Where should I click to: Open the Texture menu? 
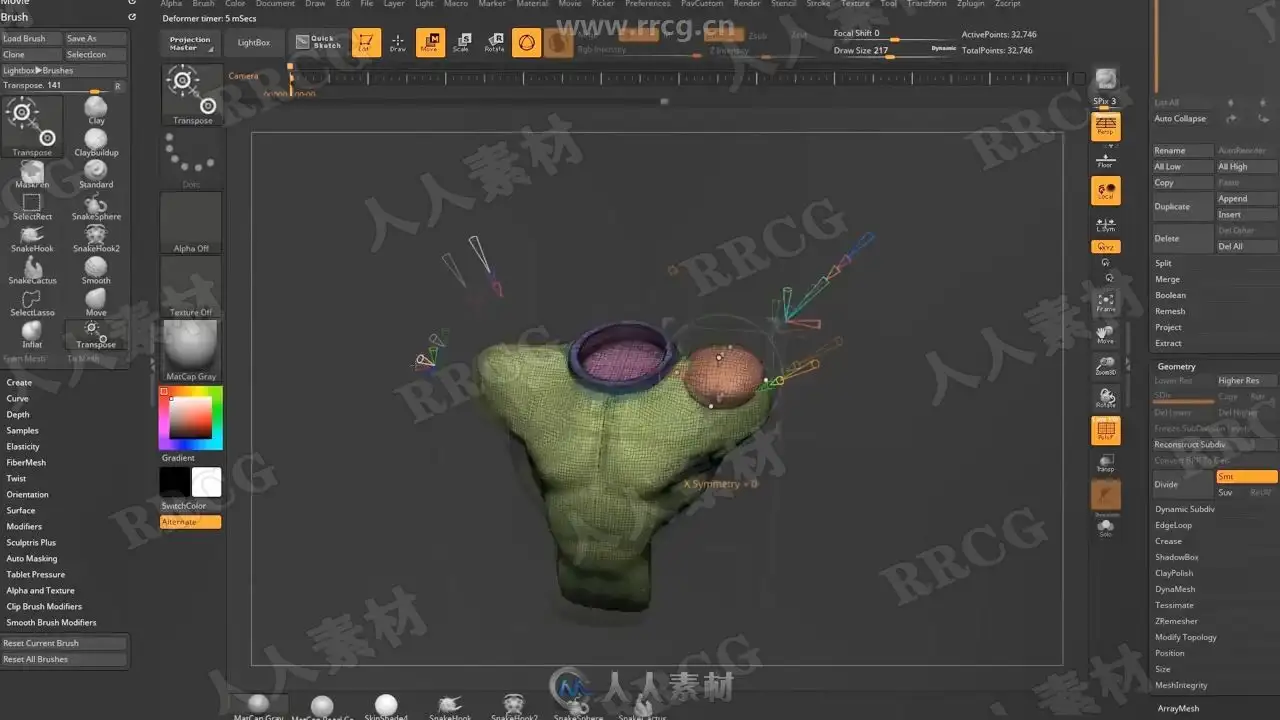[x=855, y=4]
